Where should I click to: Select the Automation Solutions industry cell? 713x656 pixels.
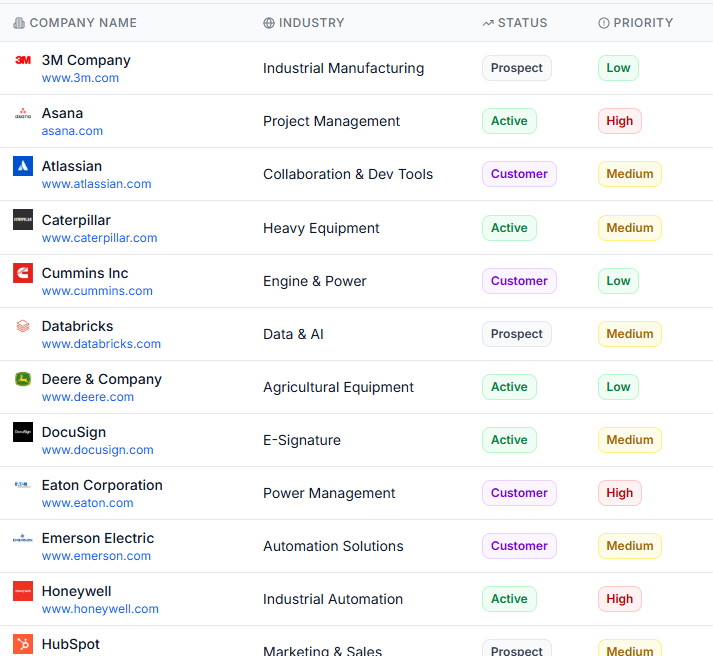point(333,546)
